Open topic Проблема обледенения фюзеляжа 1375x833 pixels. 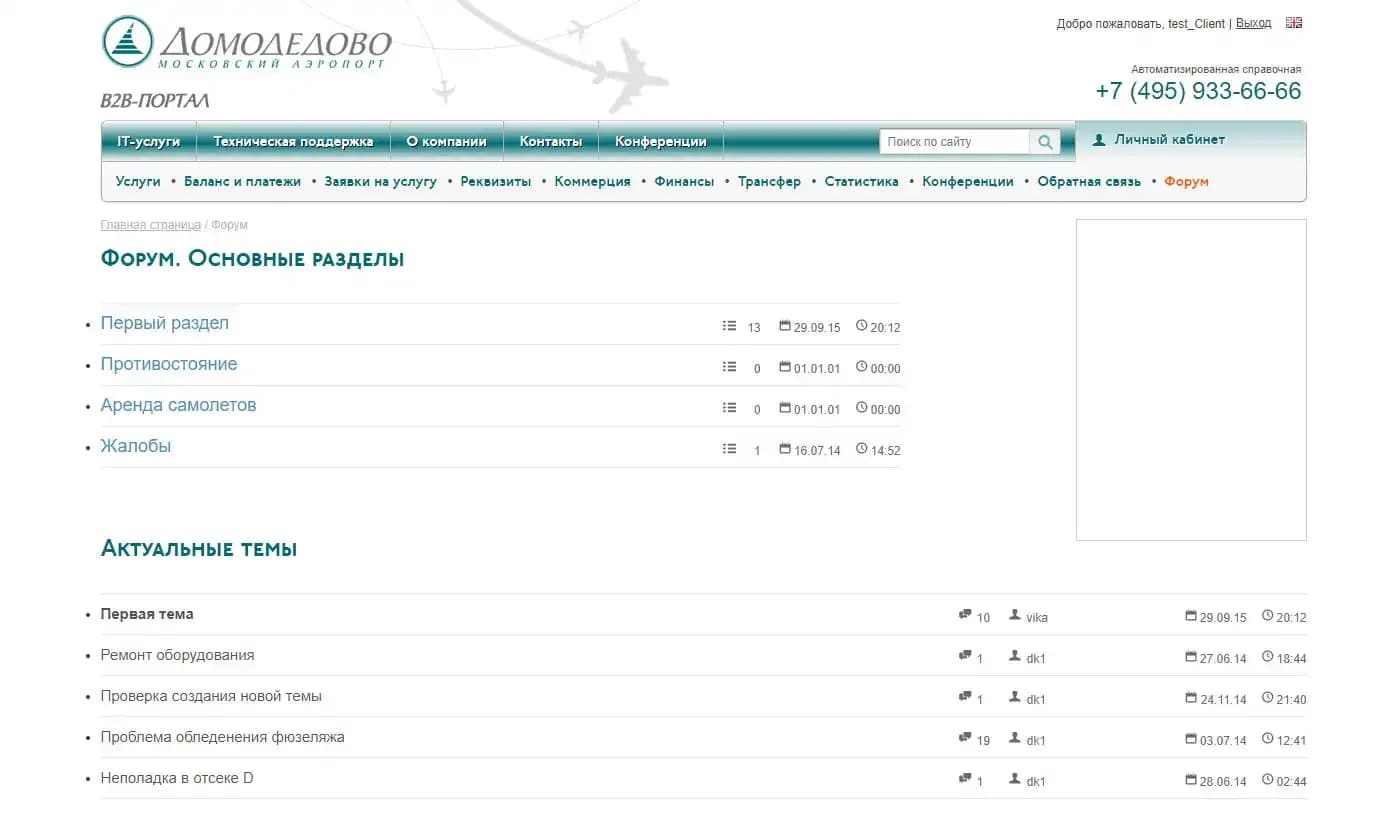pos(222,737)
